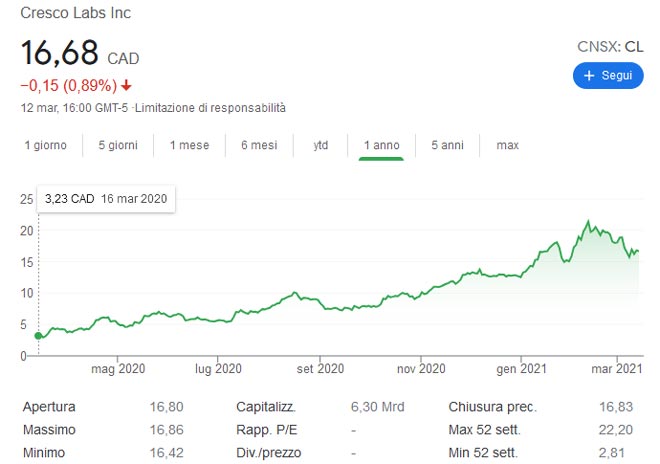660x464 pixels.
Task: Click the Max 52 sett. value
Action: click(619, 430)
